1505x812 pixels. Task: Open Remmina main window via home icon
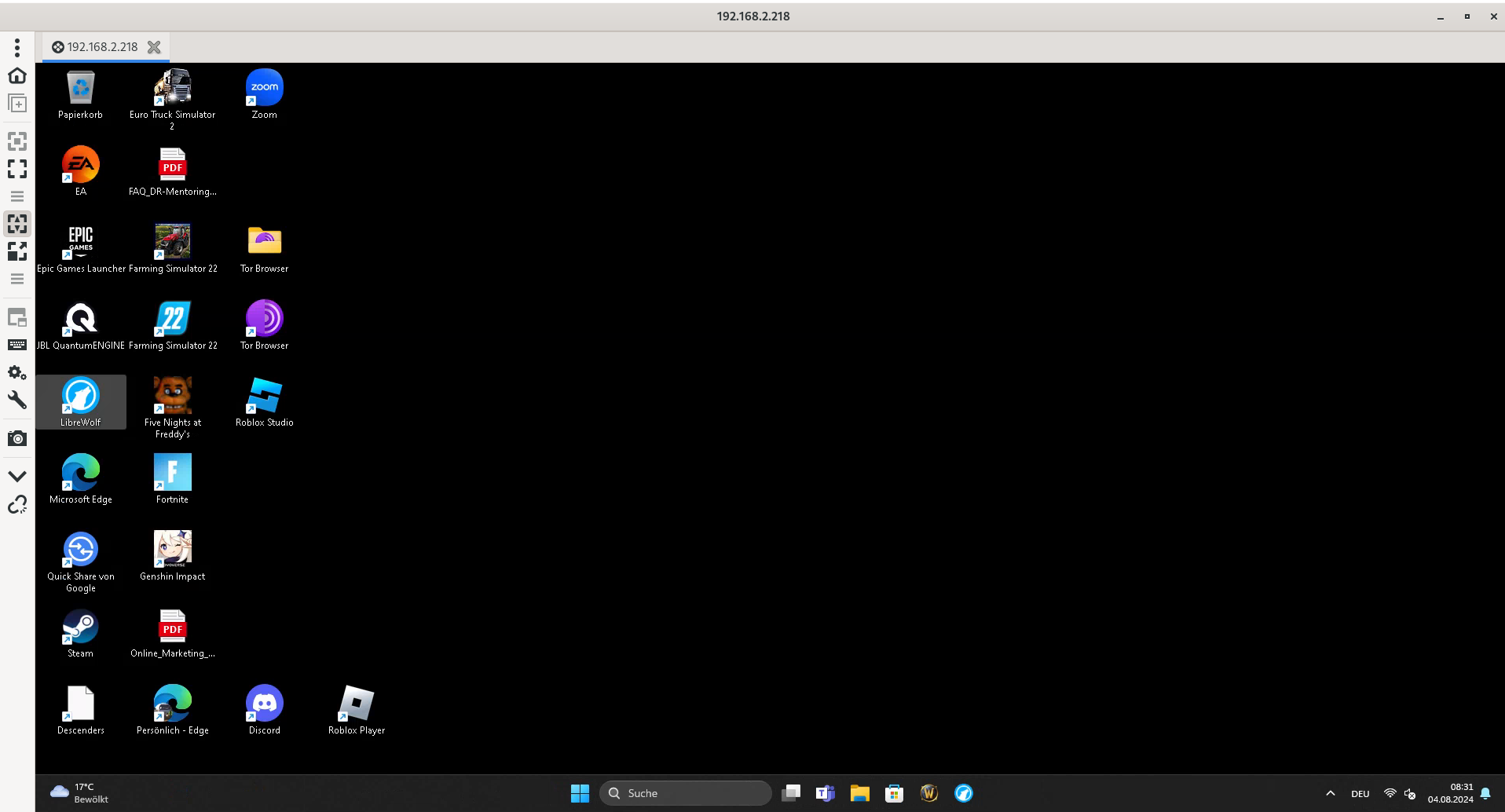(17, 75)
